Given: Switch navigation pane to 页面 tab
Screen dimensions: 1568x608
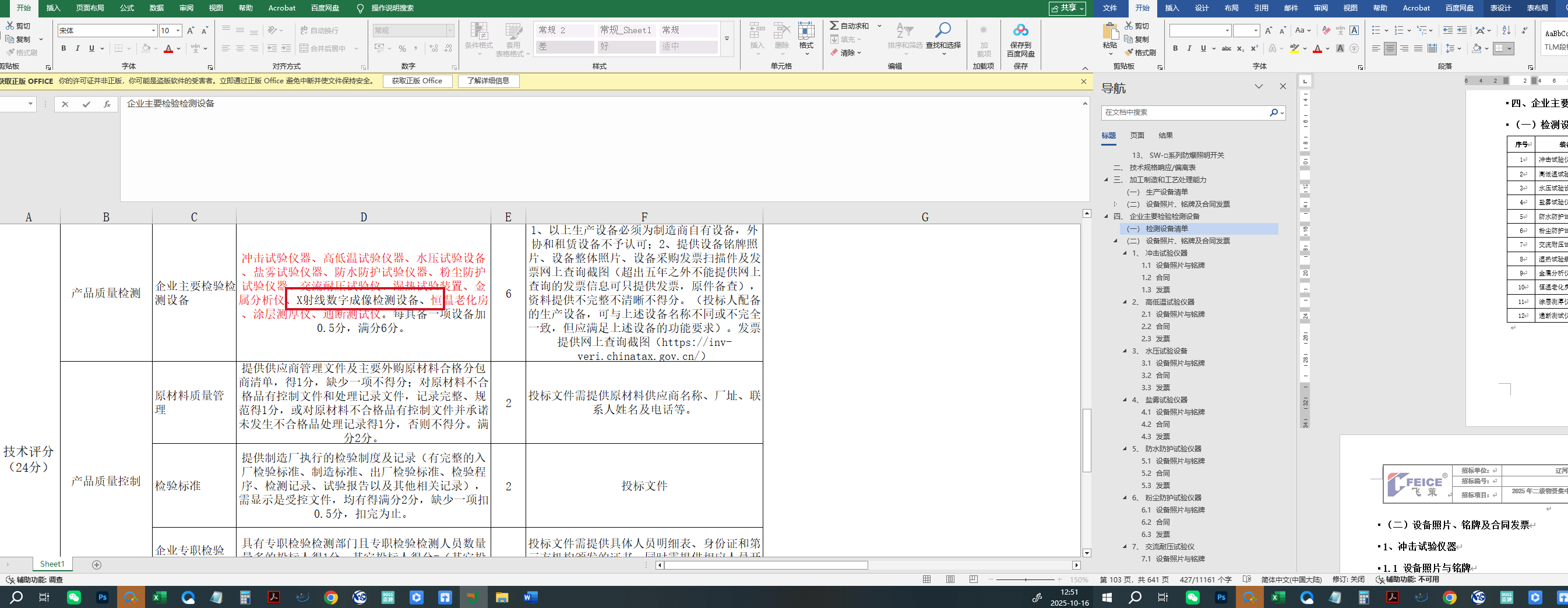Looking at the screenshot, I should click(1137, 136).
